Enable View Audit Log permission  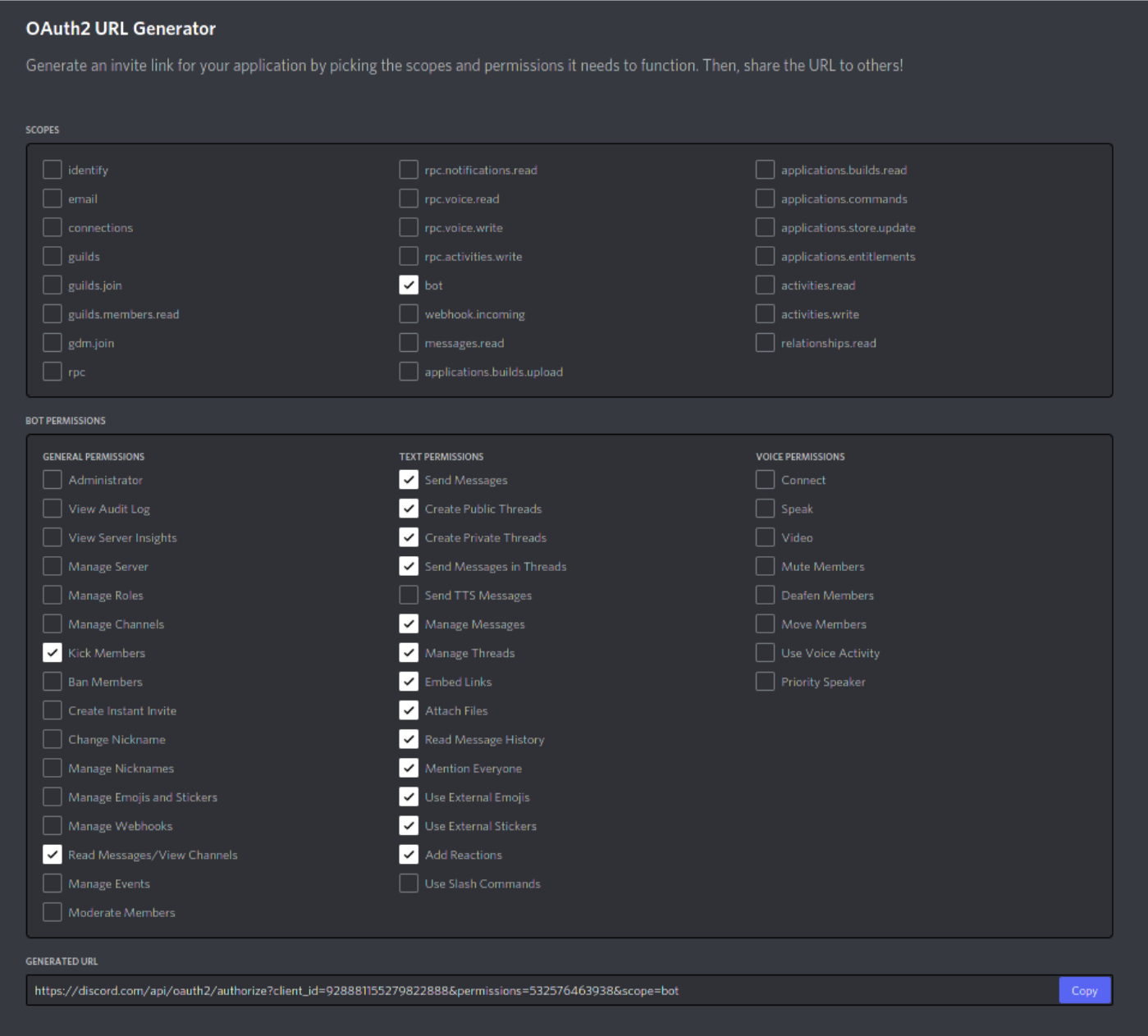click(x=53, y=509)
